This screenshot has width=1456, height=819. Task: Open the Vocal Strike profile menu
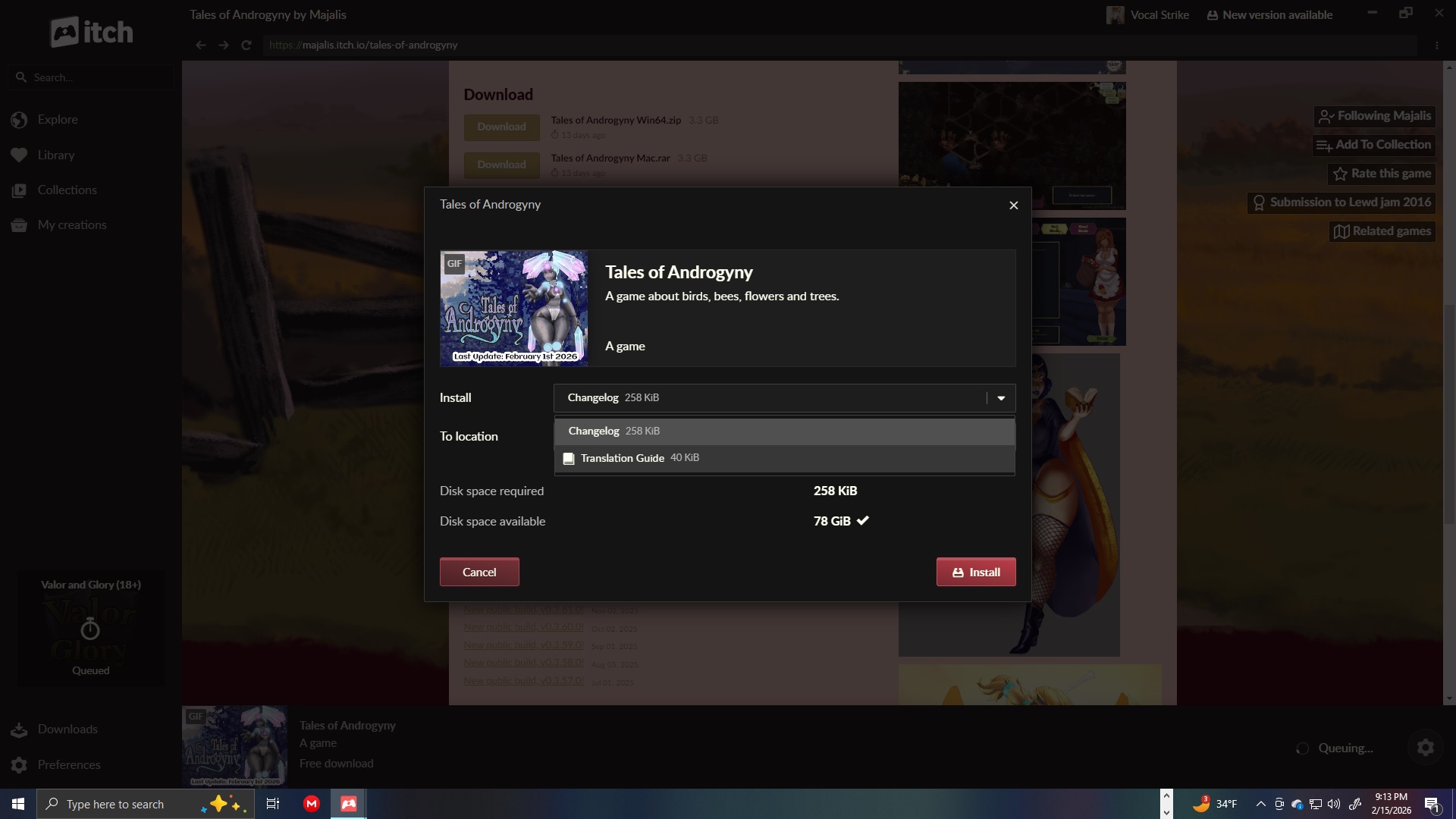coord(1148,15)
